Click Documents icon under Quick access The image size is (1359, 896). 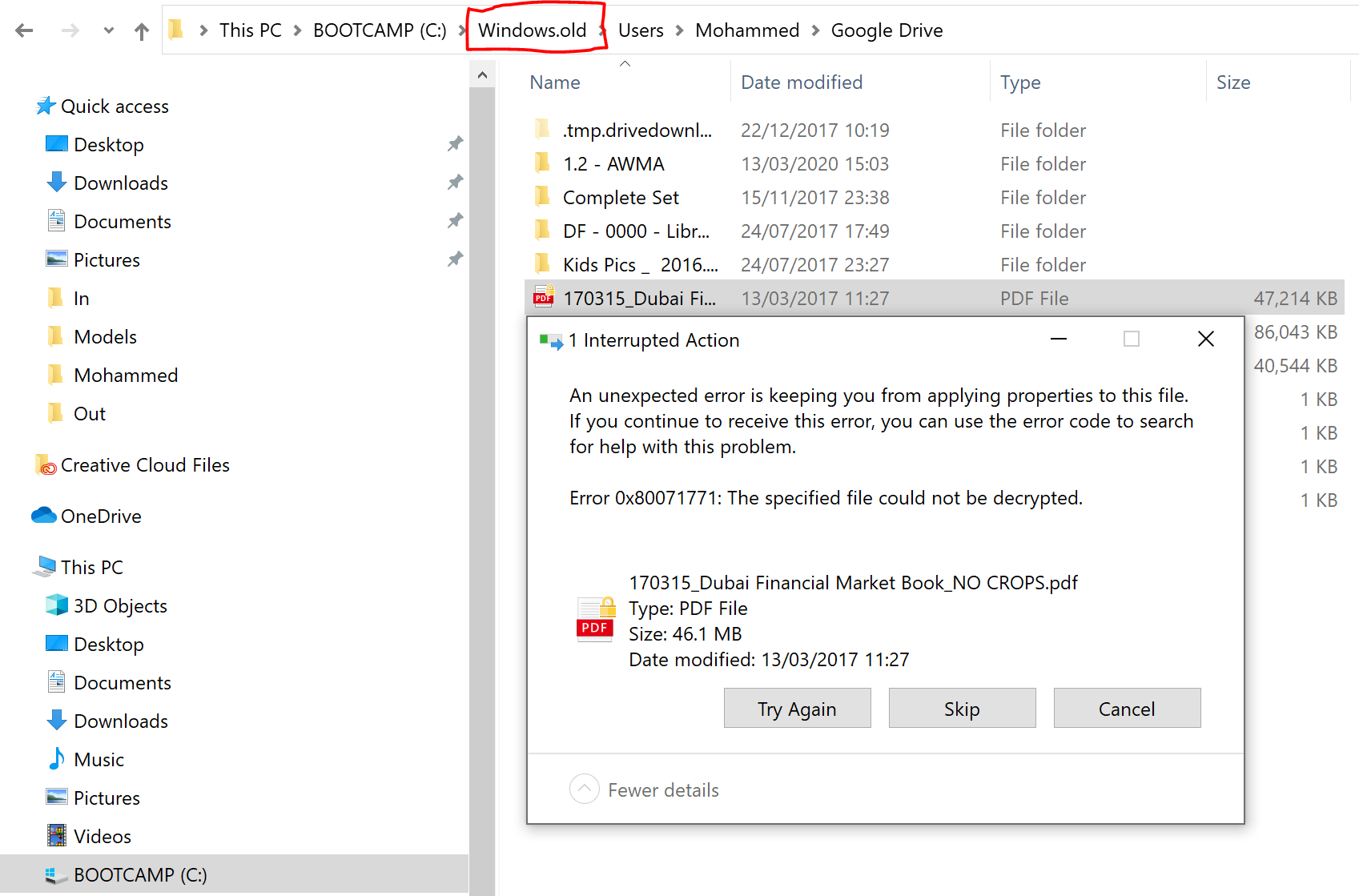pos(57,221)
